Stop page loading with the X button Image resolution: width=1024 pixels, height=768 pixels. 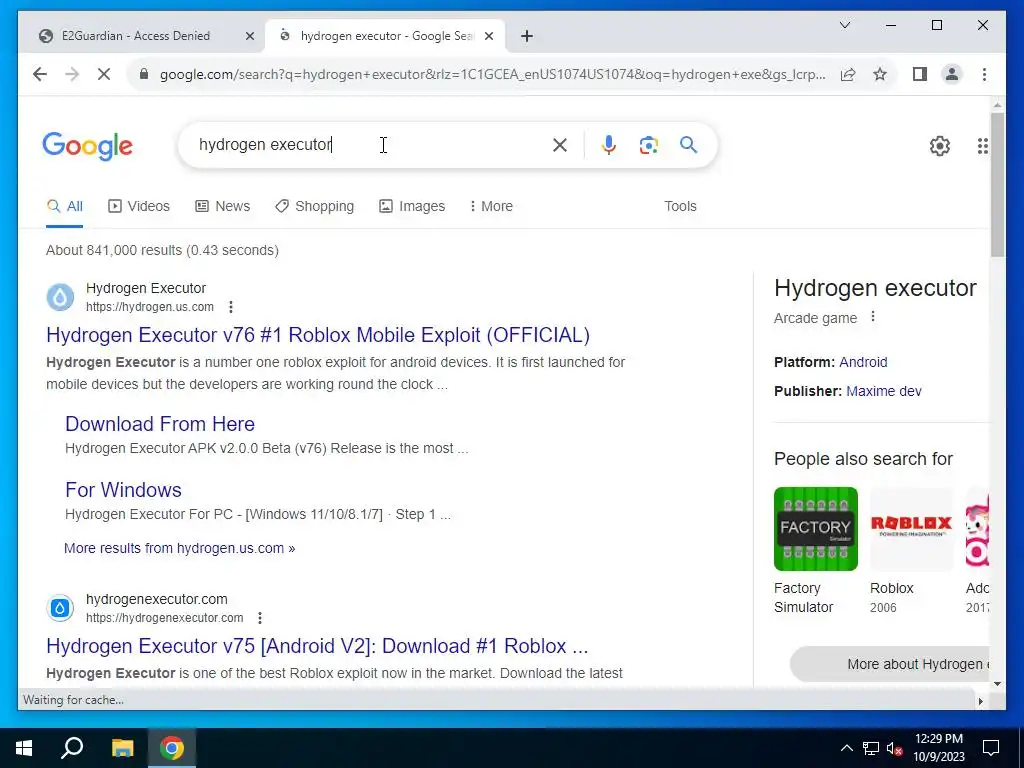(x=104, y=74)
